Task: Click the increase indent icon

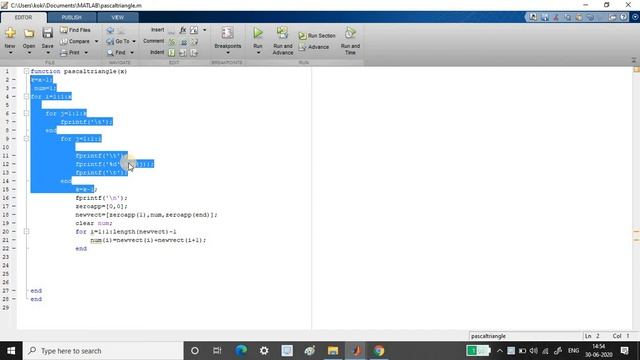Action: pyautogui.click(x=183, y=53)
